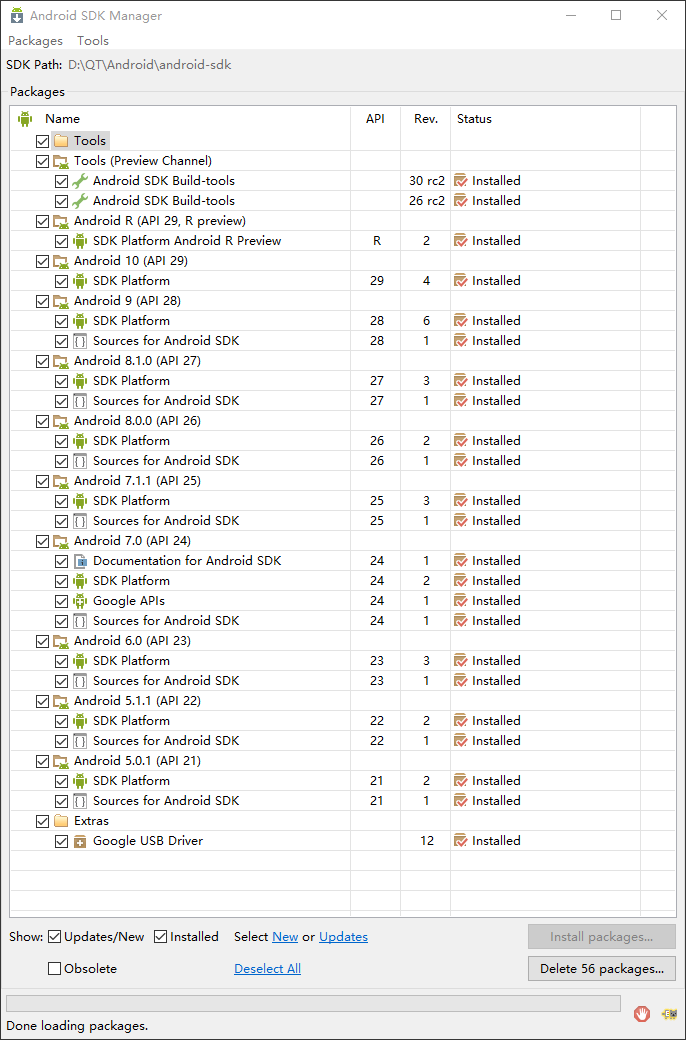Select the Android 8.1.0 (API 27) tree node
Screen dimensions: 686x1040
137,361
